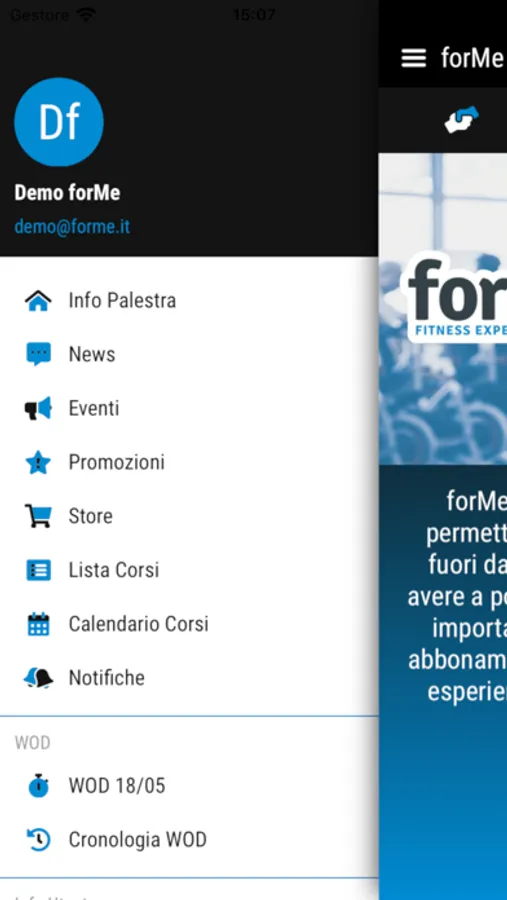
Task: Select the Lista Corsi menu item
Action: pyautogui.click(x=189, y=570)
